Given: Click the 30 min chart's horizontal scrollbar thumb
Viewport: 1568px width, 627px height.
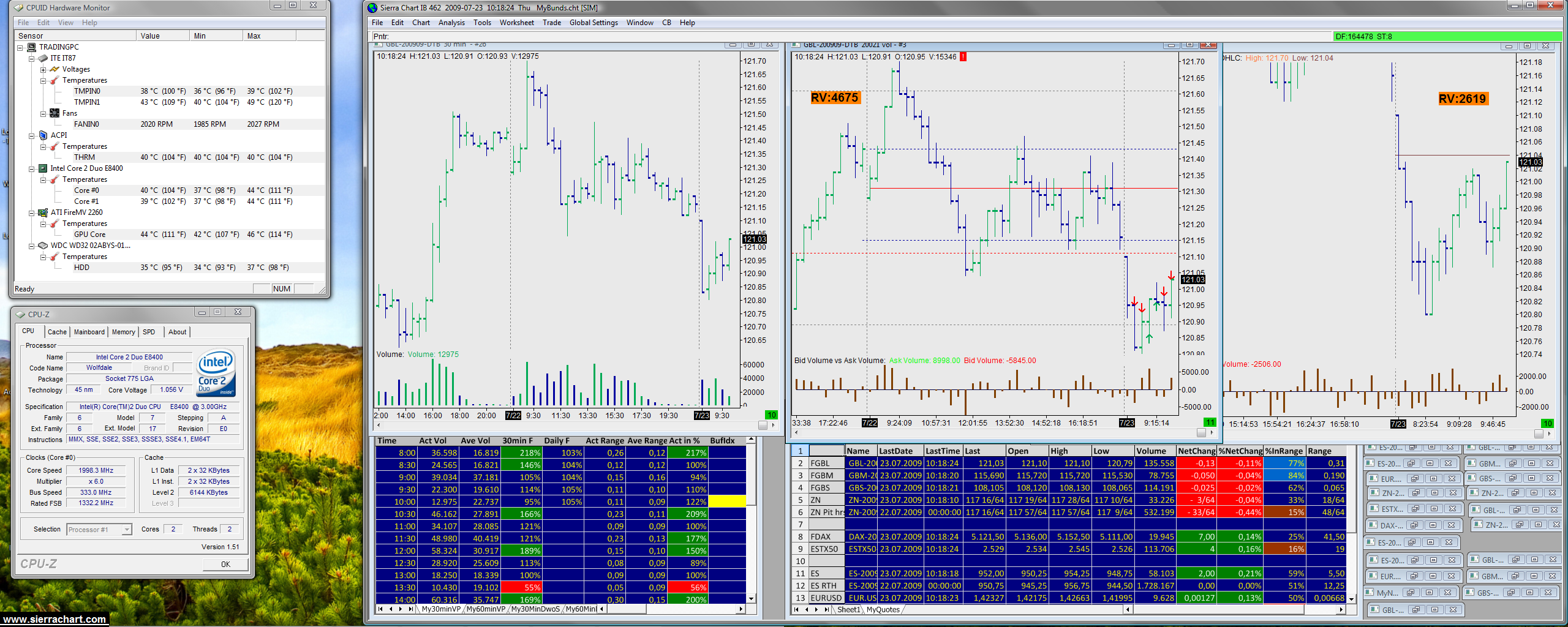Looking at the screenshot, I should [763, 425].
